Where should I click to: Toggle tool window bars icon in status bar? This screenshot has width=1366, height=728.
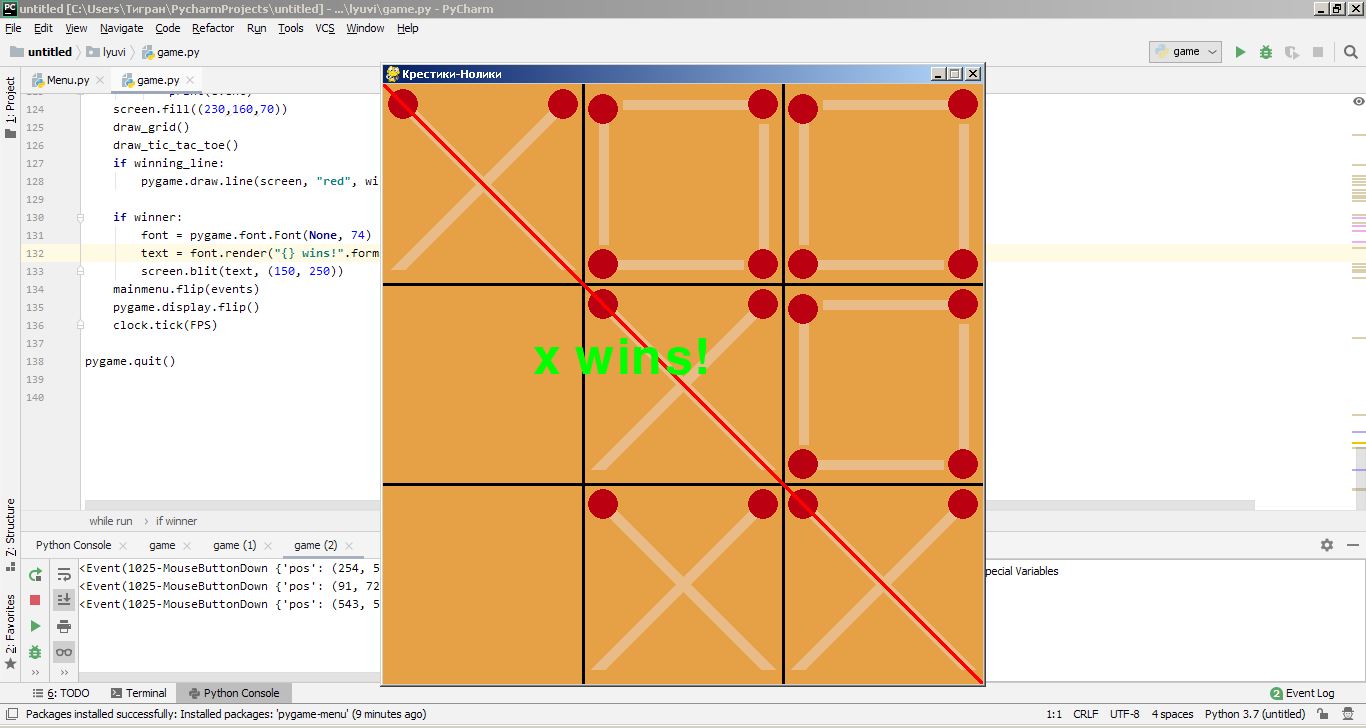tap(10, 714)
